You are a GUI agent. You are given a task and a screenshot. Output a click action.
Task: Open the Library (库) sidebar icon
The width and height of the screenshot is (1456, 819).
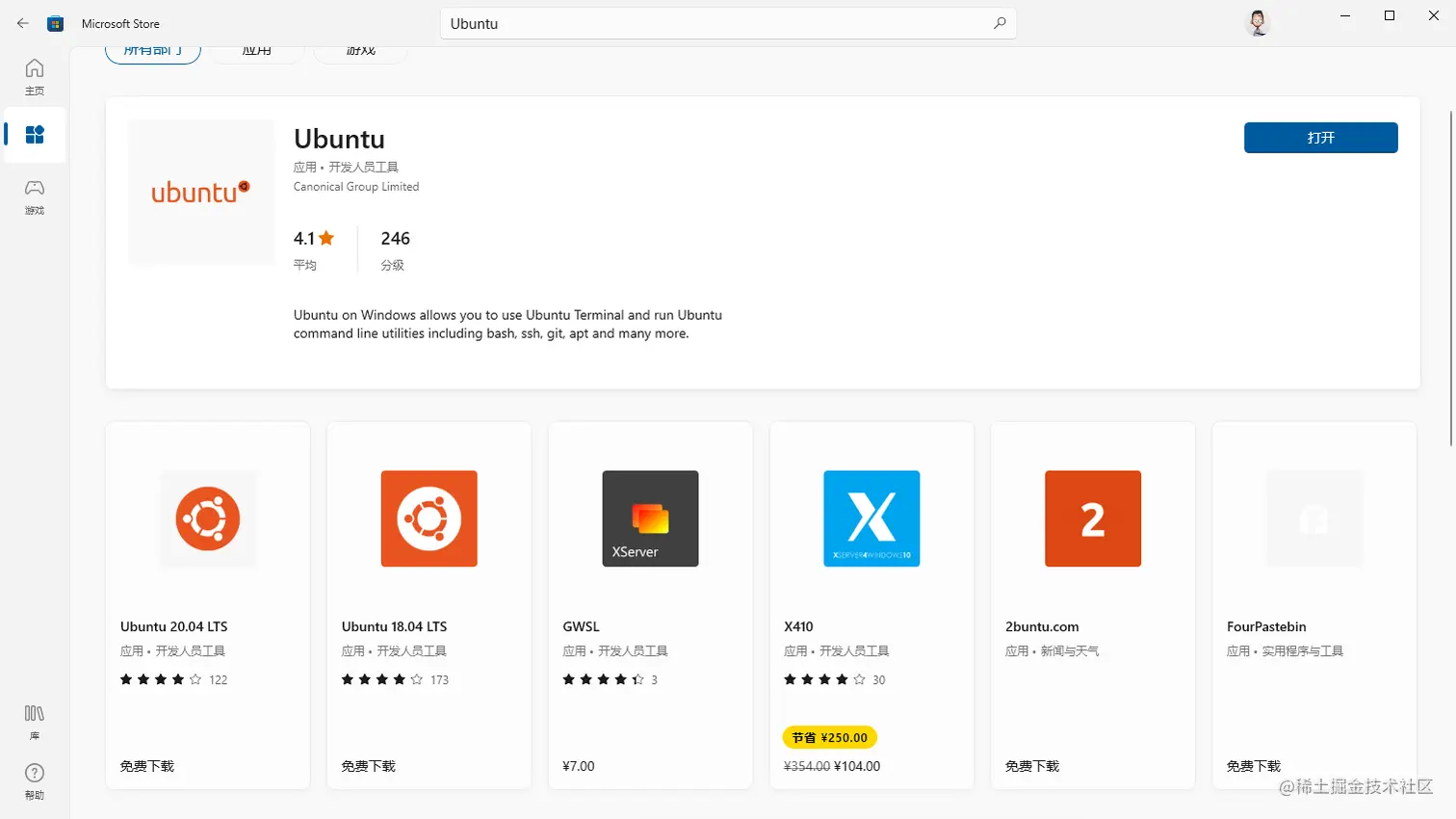(35, 722)
